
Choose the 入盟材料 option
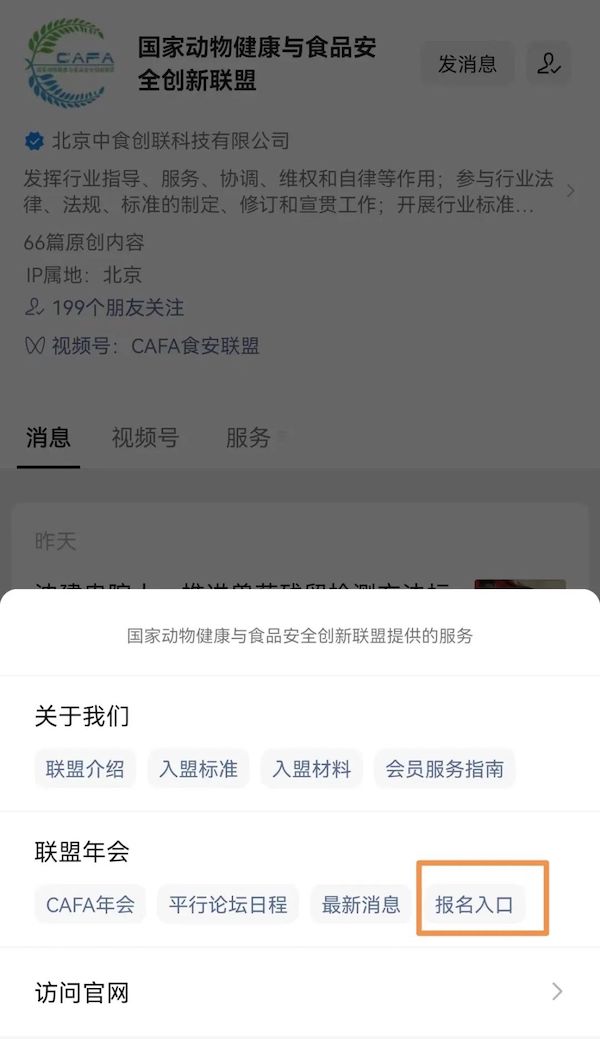click(312, 769)
